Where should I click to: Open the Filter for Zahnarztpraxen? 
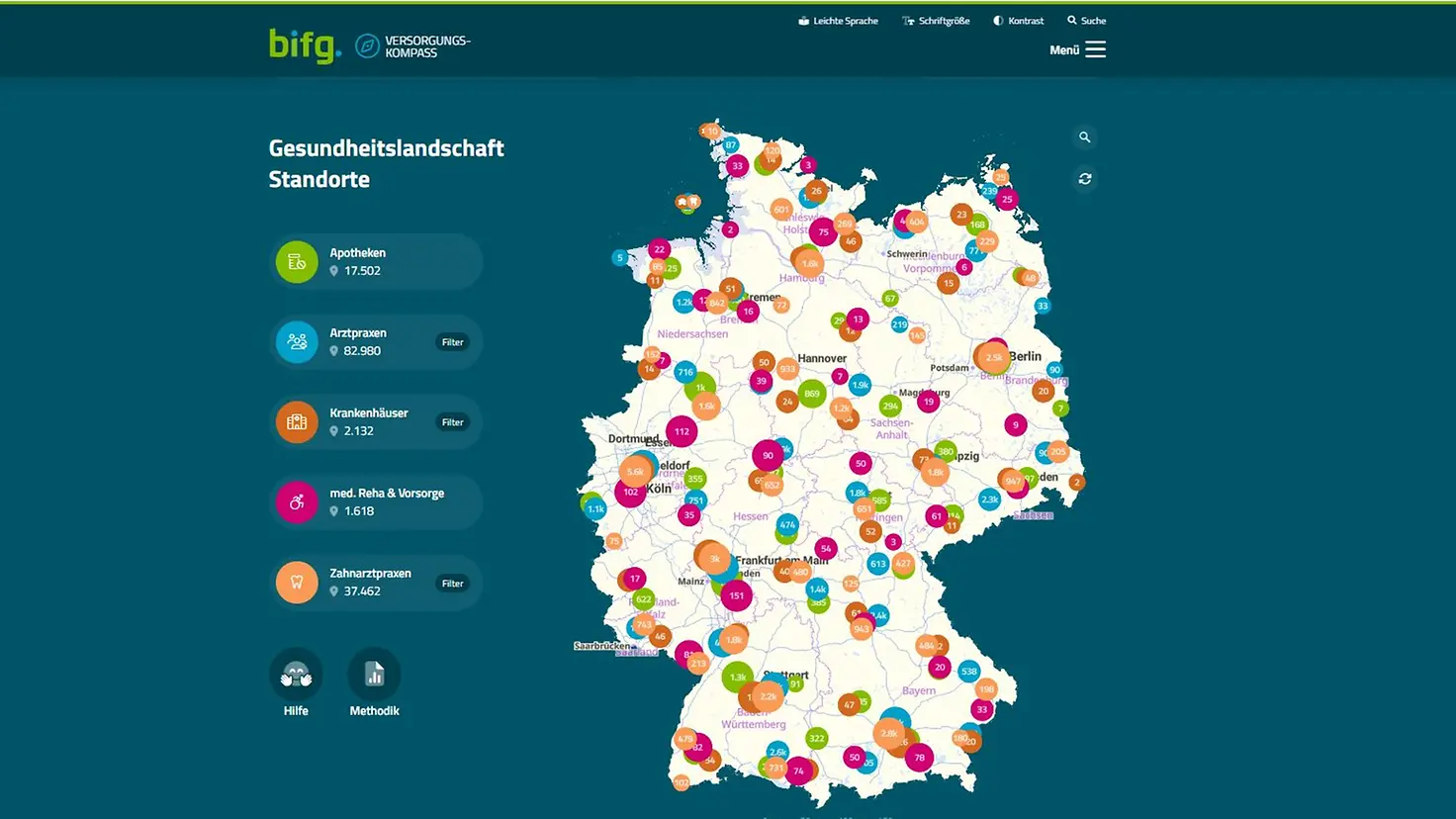(452, 584)
